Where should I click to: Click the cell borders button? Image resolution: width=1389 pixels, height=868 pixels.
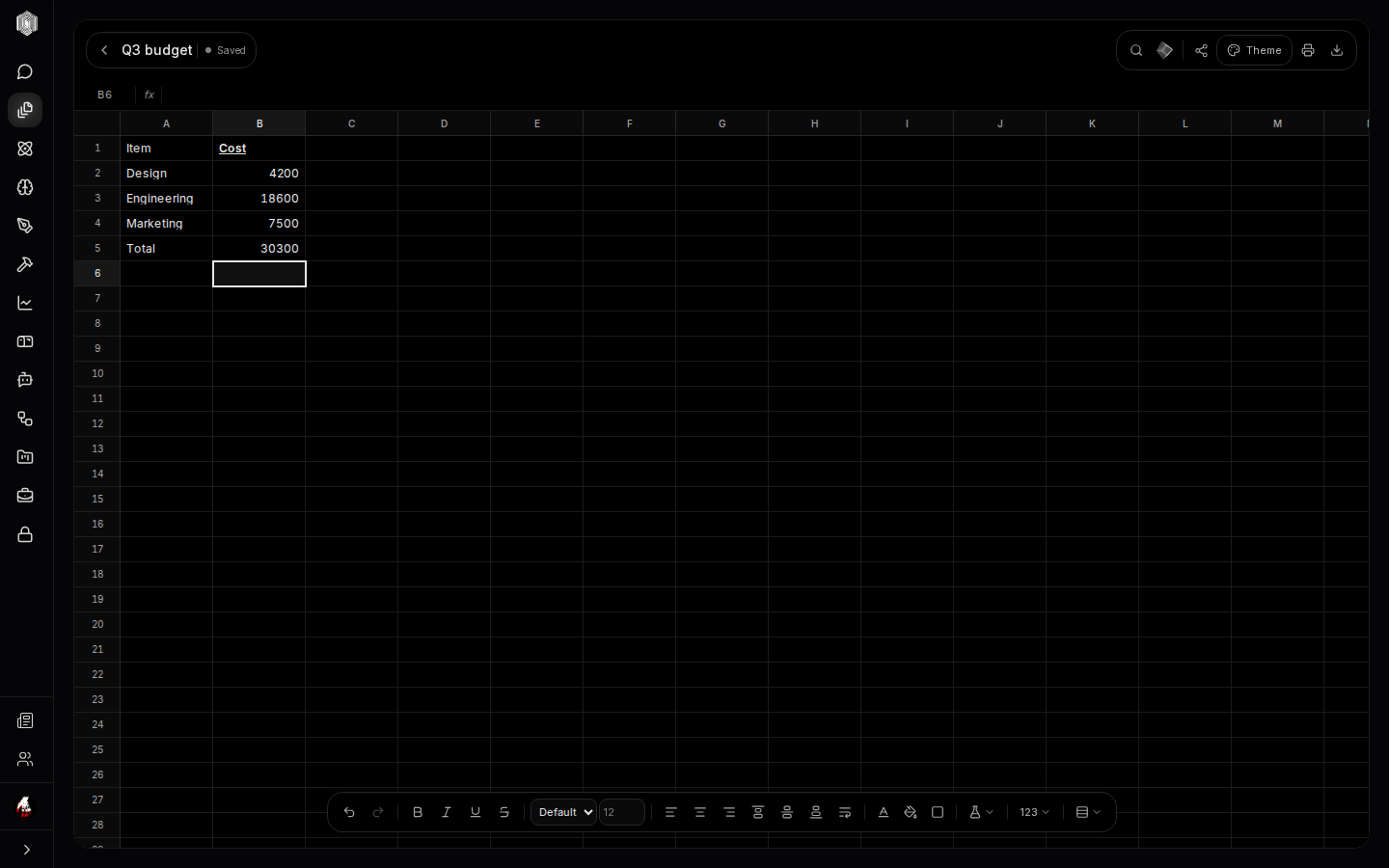pos(938,813)
